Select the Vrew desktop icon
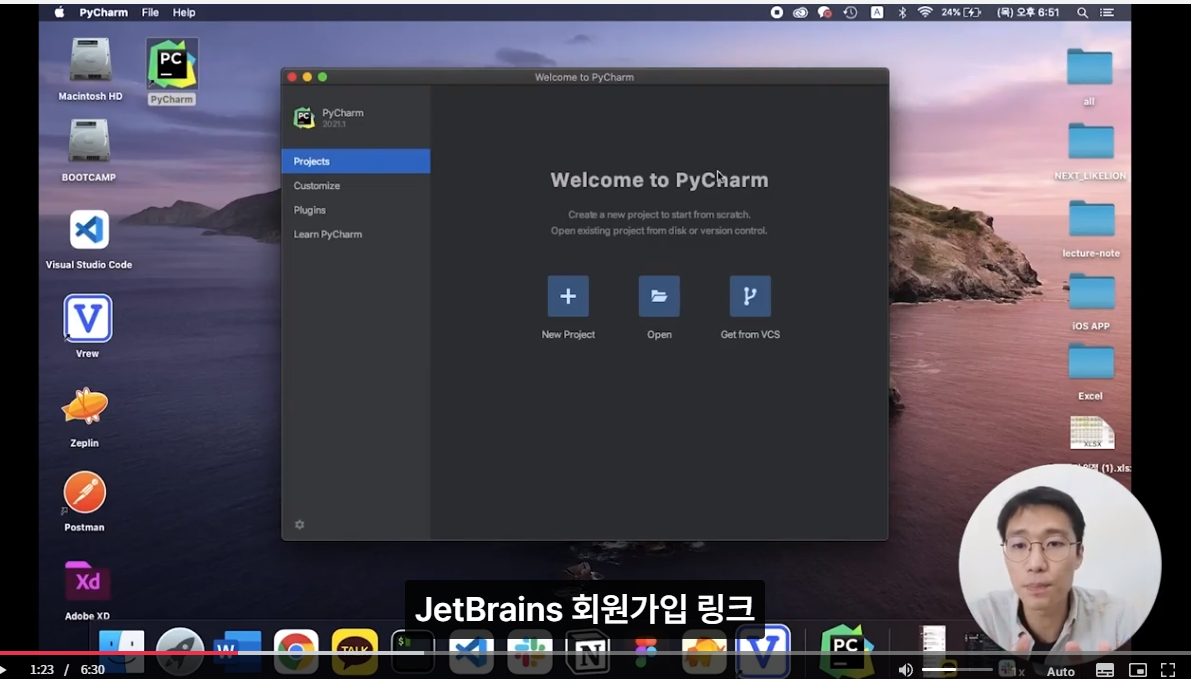The width and height of the screenshot is (1191, 679). [x=87, y=318]
